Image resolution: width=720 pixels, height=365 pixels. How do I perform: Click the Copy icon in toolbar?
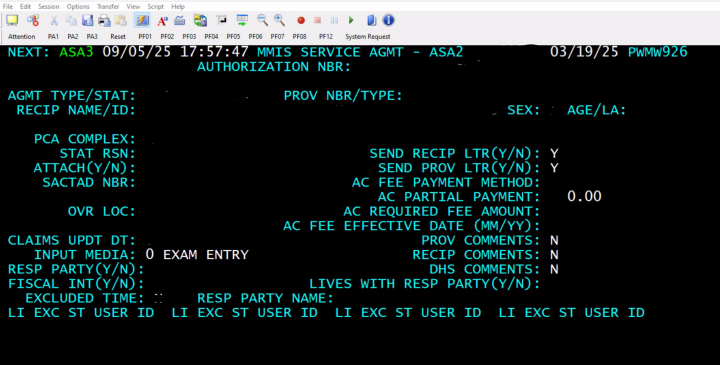pos(71,20)
